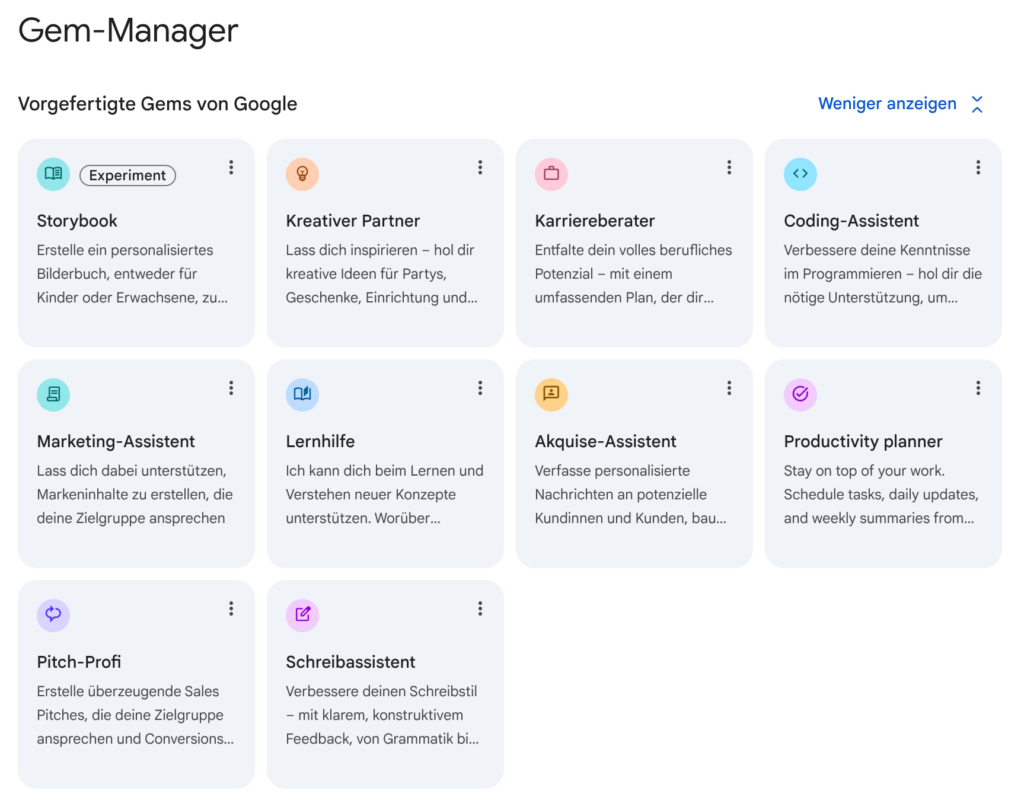Screen dimensions: 1024x800
Task: Click the Productivity planner checkmark icon
Action: (800, 394)
